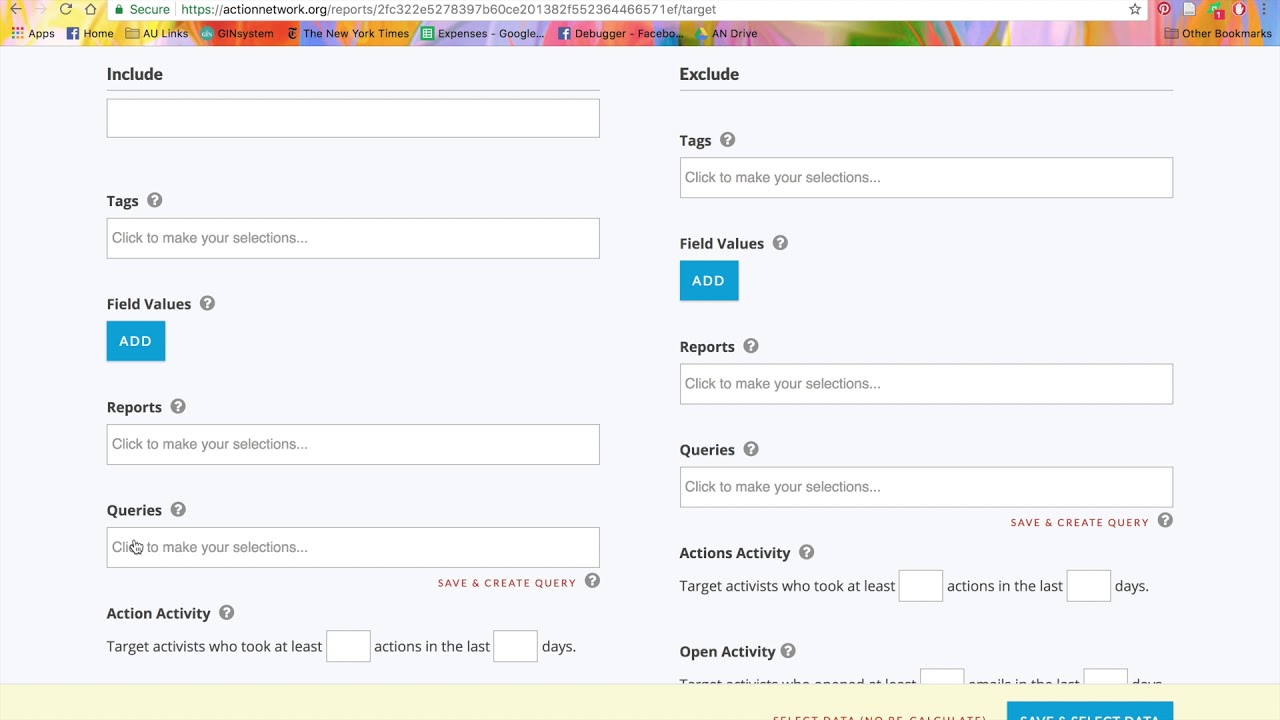
Task: Click the Secure padlock site info
Action: coord(142,9)
